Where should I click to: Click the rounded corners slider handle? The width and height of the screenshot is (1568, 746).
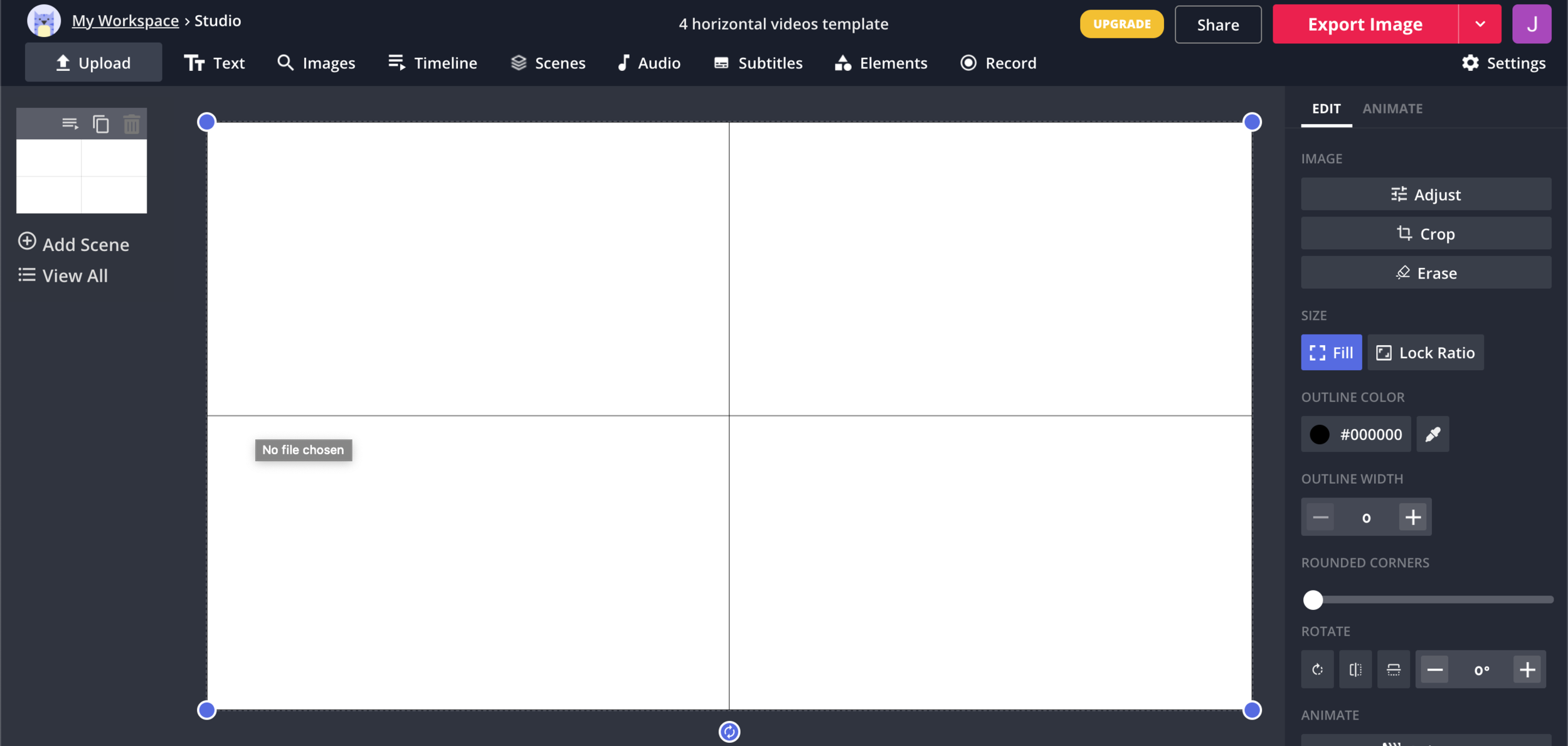(x=1313, y=600)
